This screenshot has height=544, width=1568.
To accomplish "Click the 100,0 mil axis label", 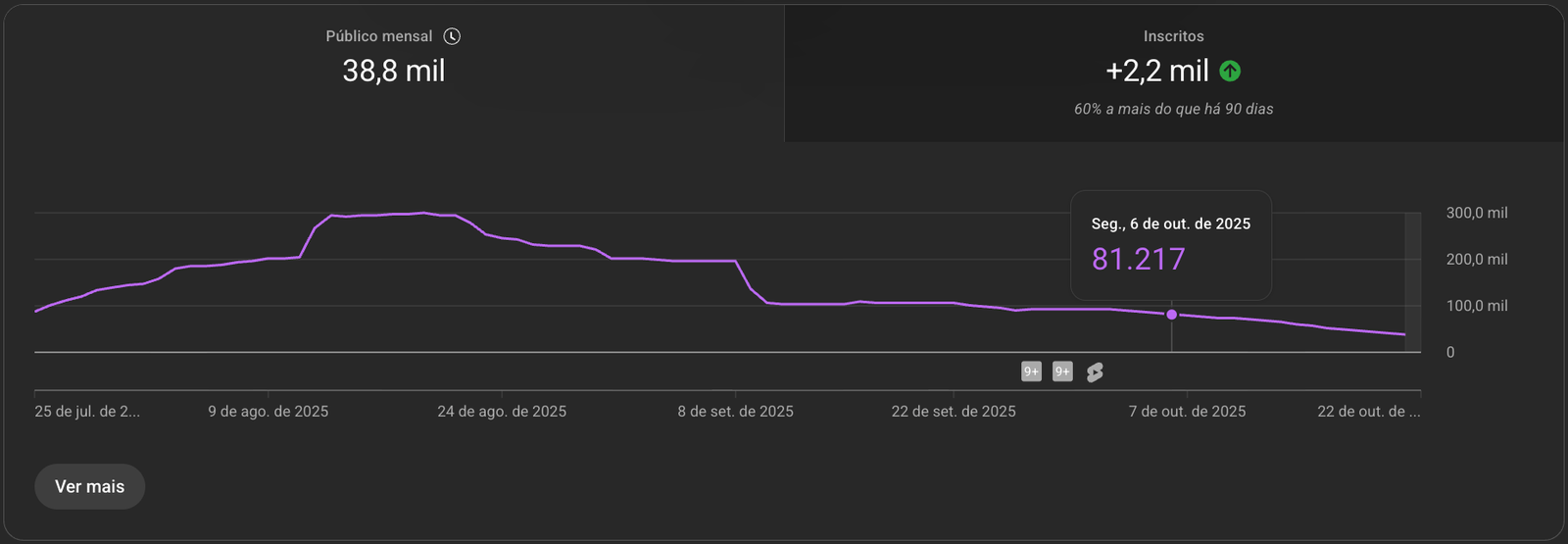I will point(1477,306).
